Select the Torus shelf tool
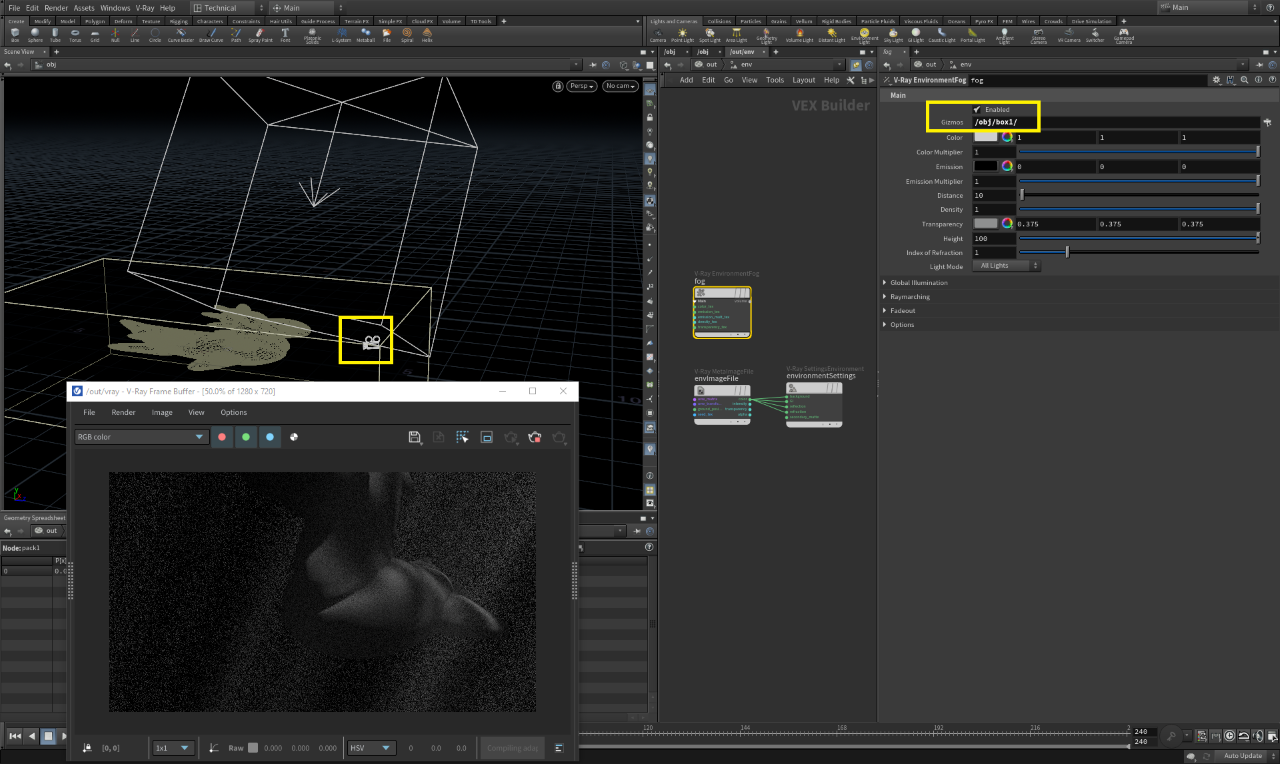Viewport: 1280px width, 764px height. tap(75, 35)
